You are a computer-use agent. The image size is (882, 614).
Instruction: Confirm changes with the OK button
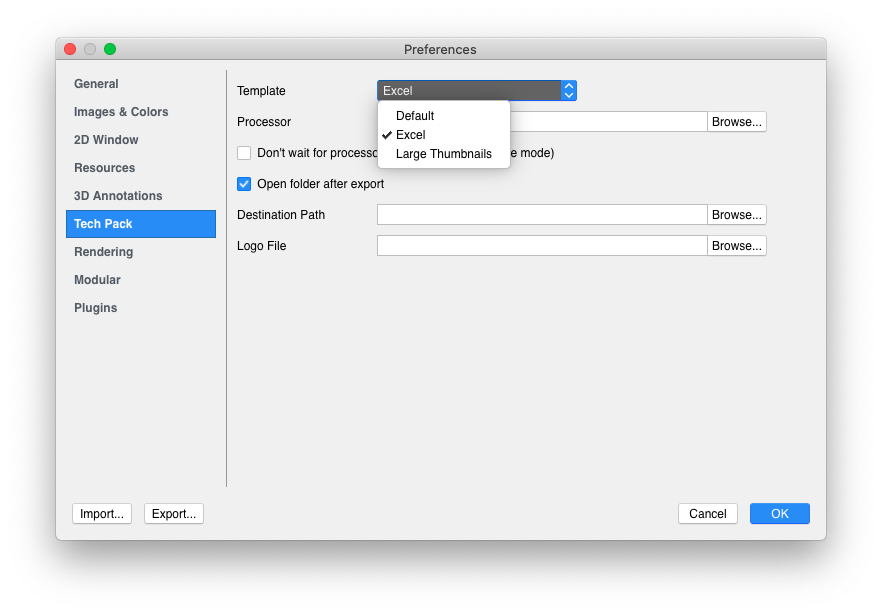[x=779, y=513]
